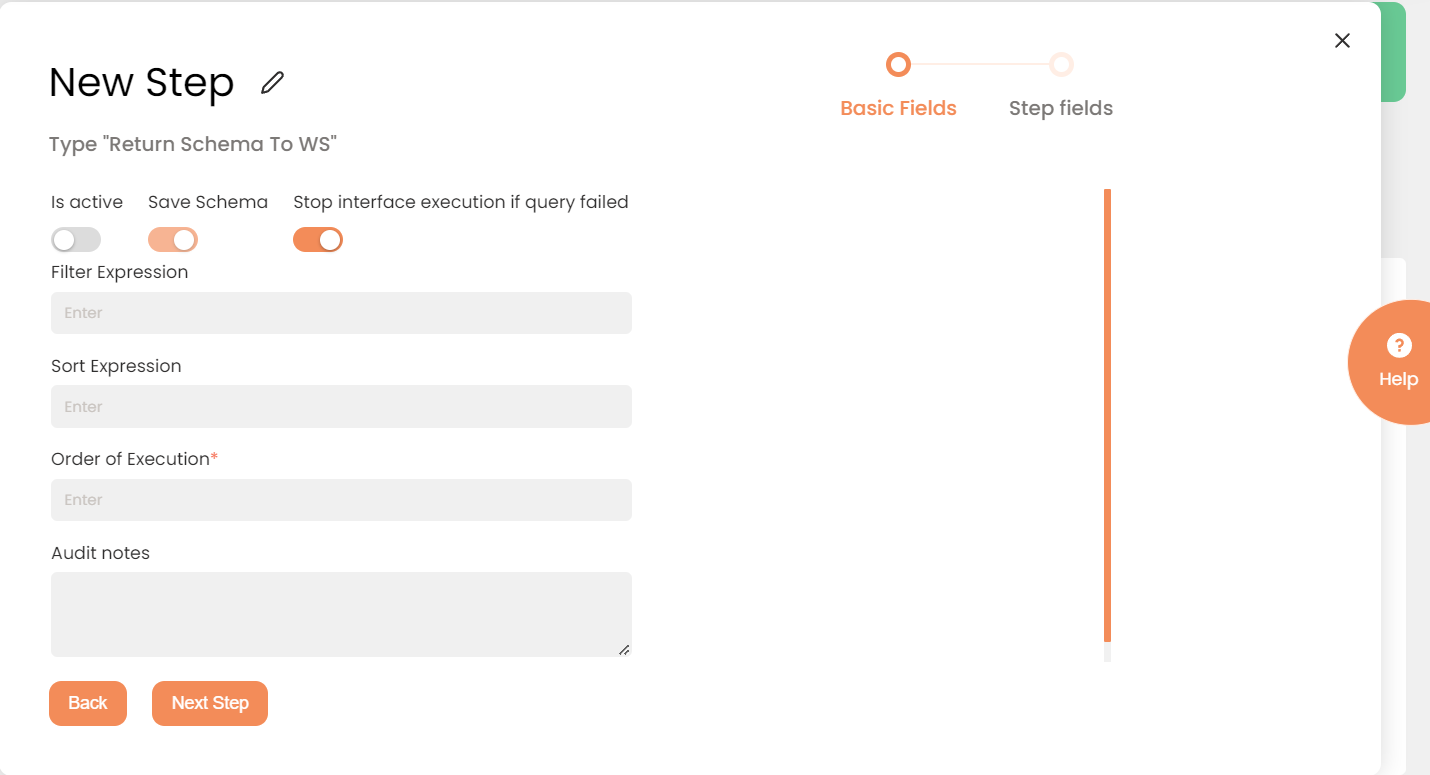Switch to the Basic Fields tab label
Viewport: 1430px width, 775px height.
point(898,108)
